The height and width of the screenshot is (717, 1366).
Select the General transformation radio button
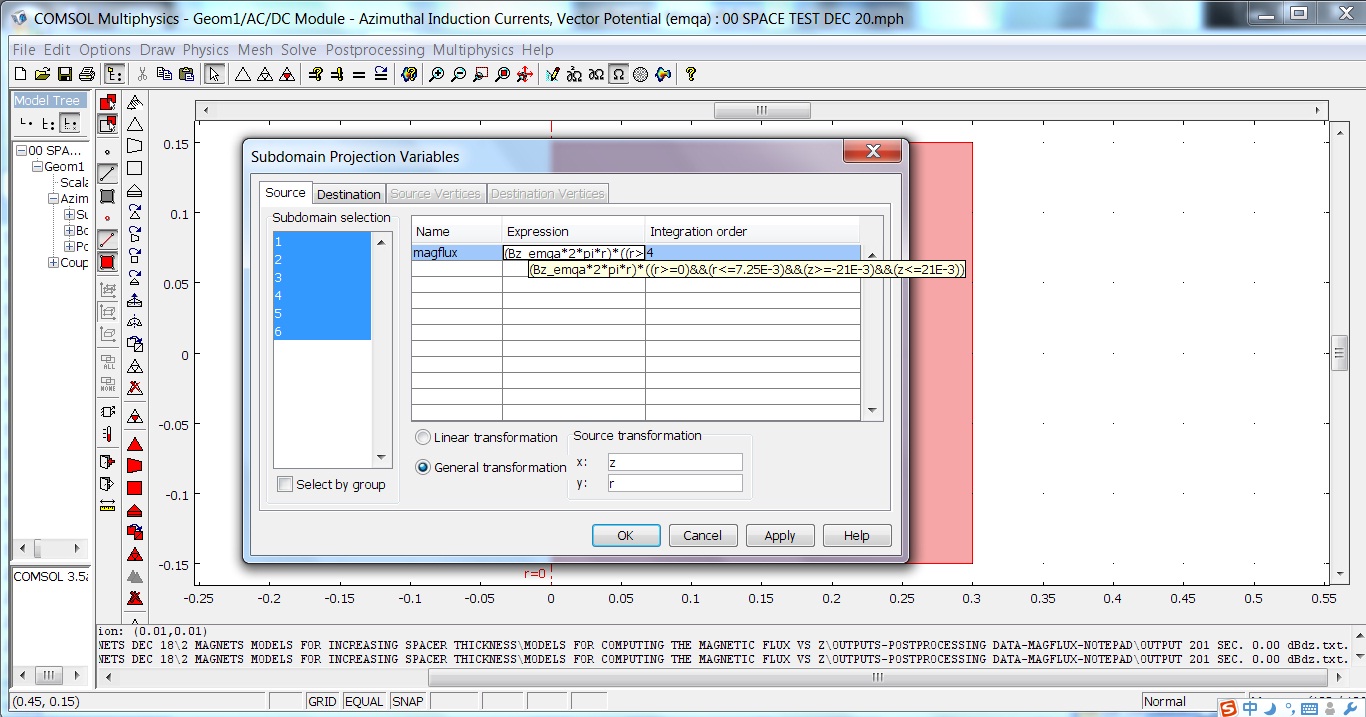[x=423, y=467]
